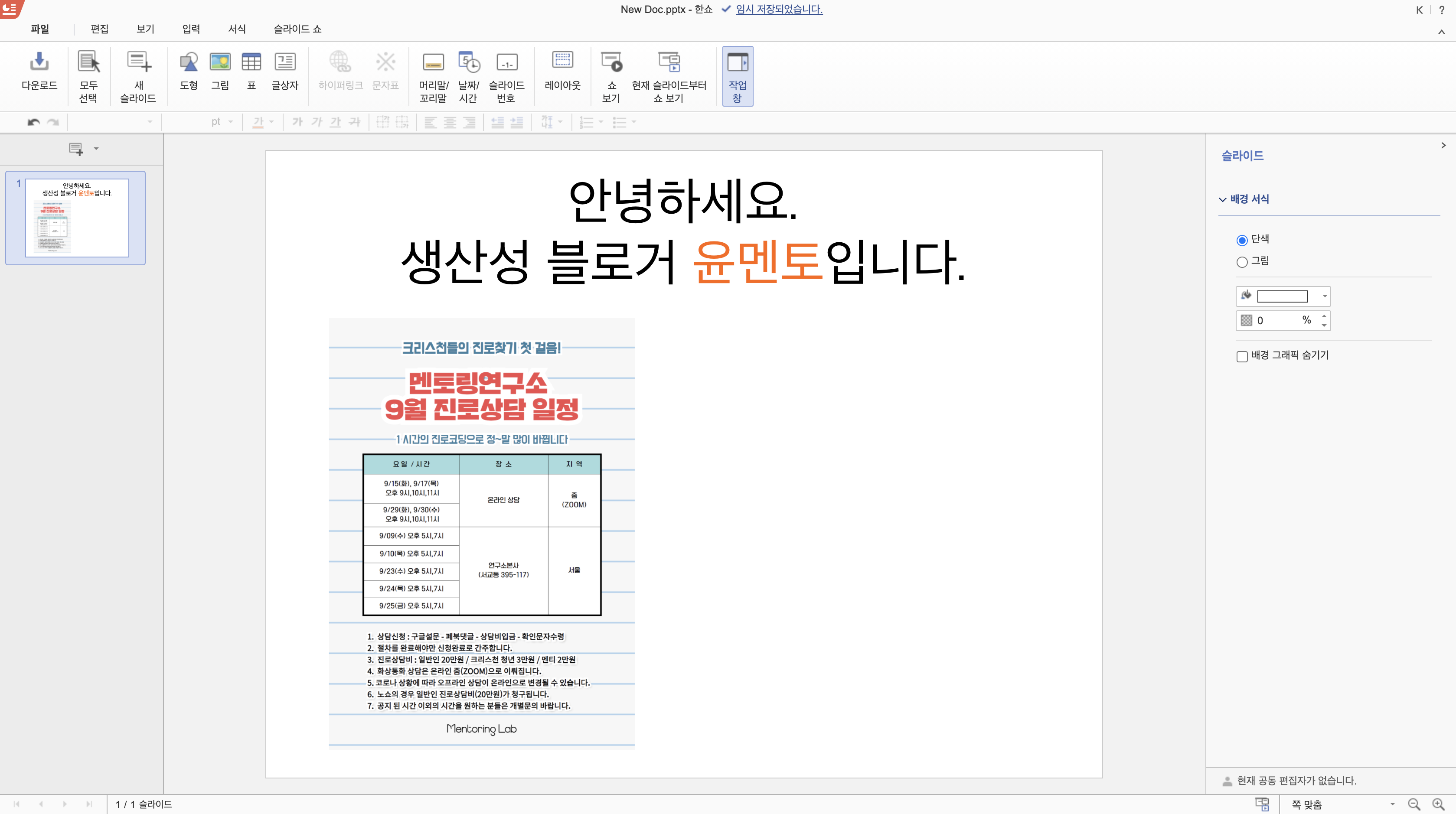Click the 그림 picture insert icon
Image resolution: width=1456 pixels, height=814 pixels.
(220, 62)
